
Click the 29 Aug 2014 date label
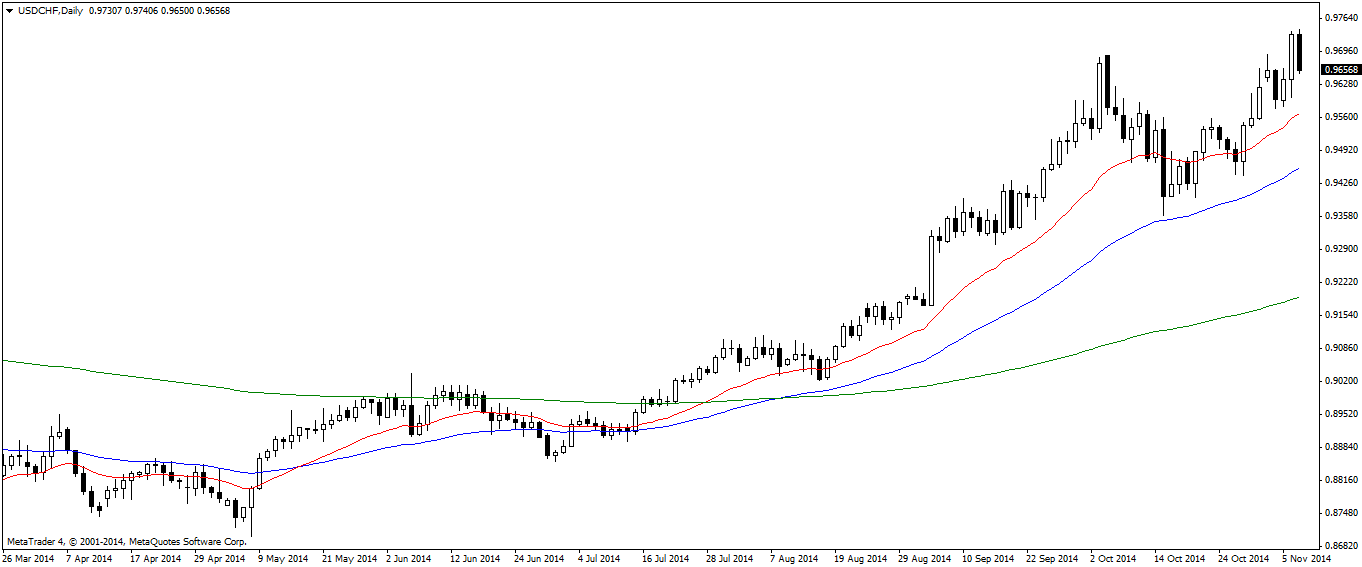coord(925,558)
